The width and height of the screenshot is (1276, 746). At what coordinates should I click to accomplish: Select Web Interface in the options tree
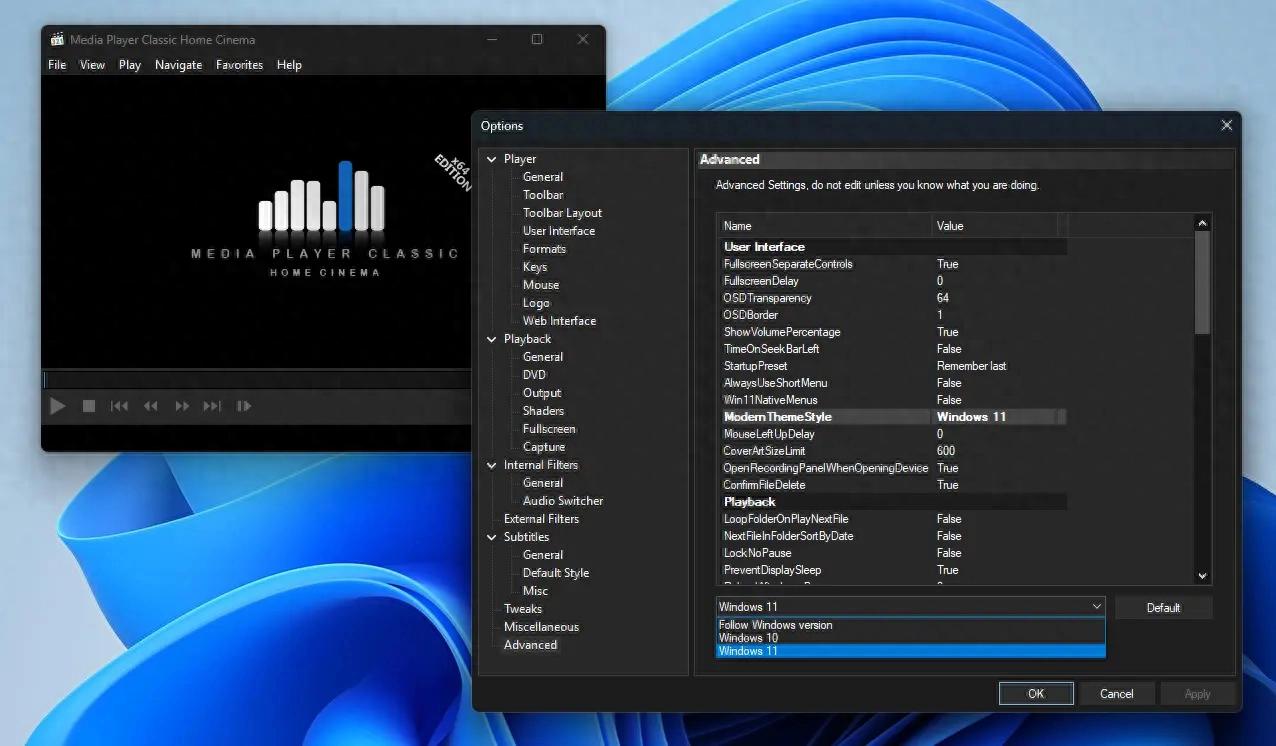(x=559, y=321)
